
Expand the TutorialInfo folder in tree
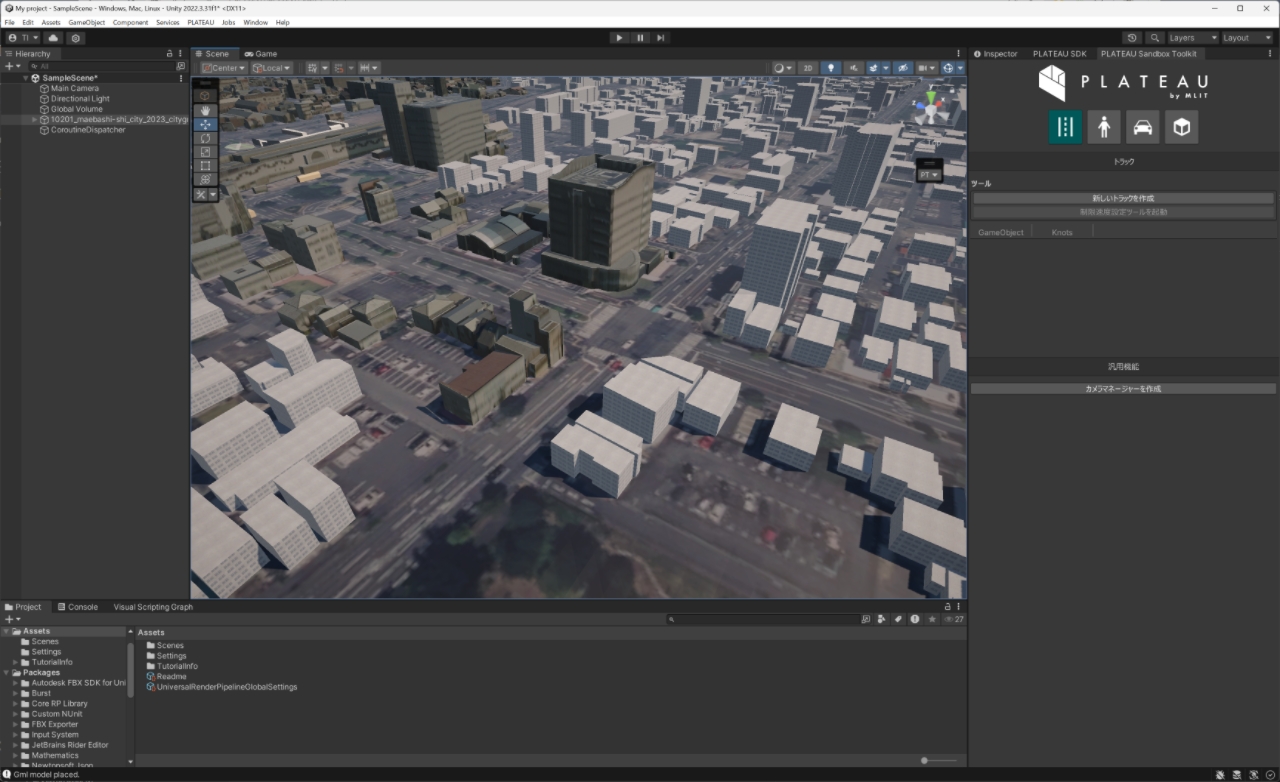tap(16, 662)
